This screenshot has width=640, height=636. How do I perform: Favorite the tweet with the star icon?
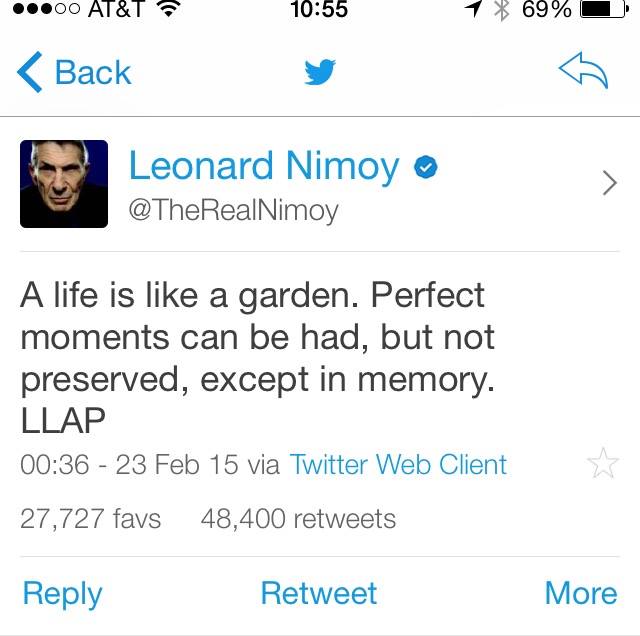[603, 464]
